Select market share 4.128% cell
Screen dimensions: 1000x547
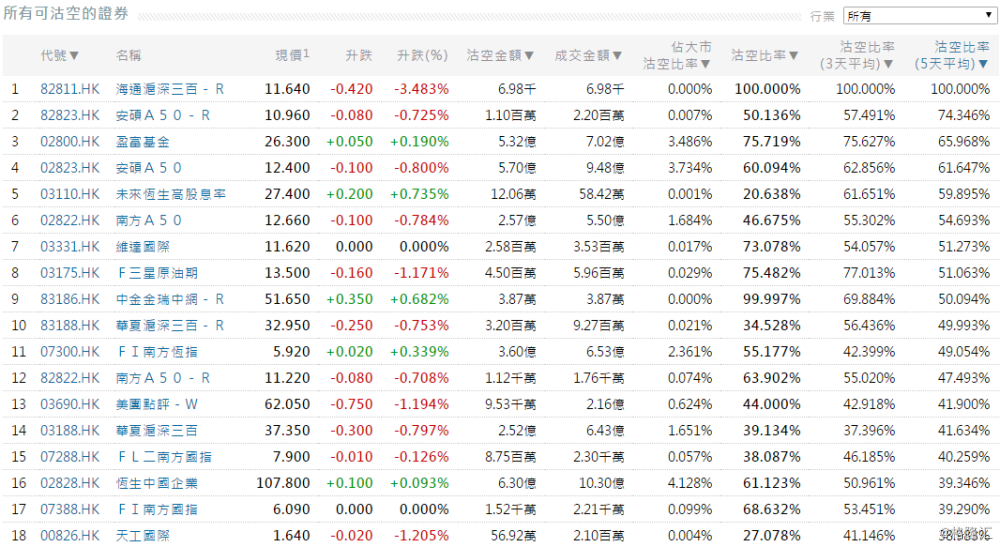(690, 483)
